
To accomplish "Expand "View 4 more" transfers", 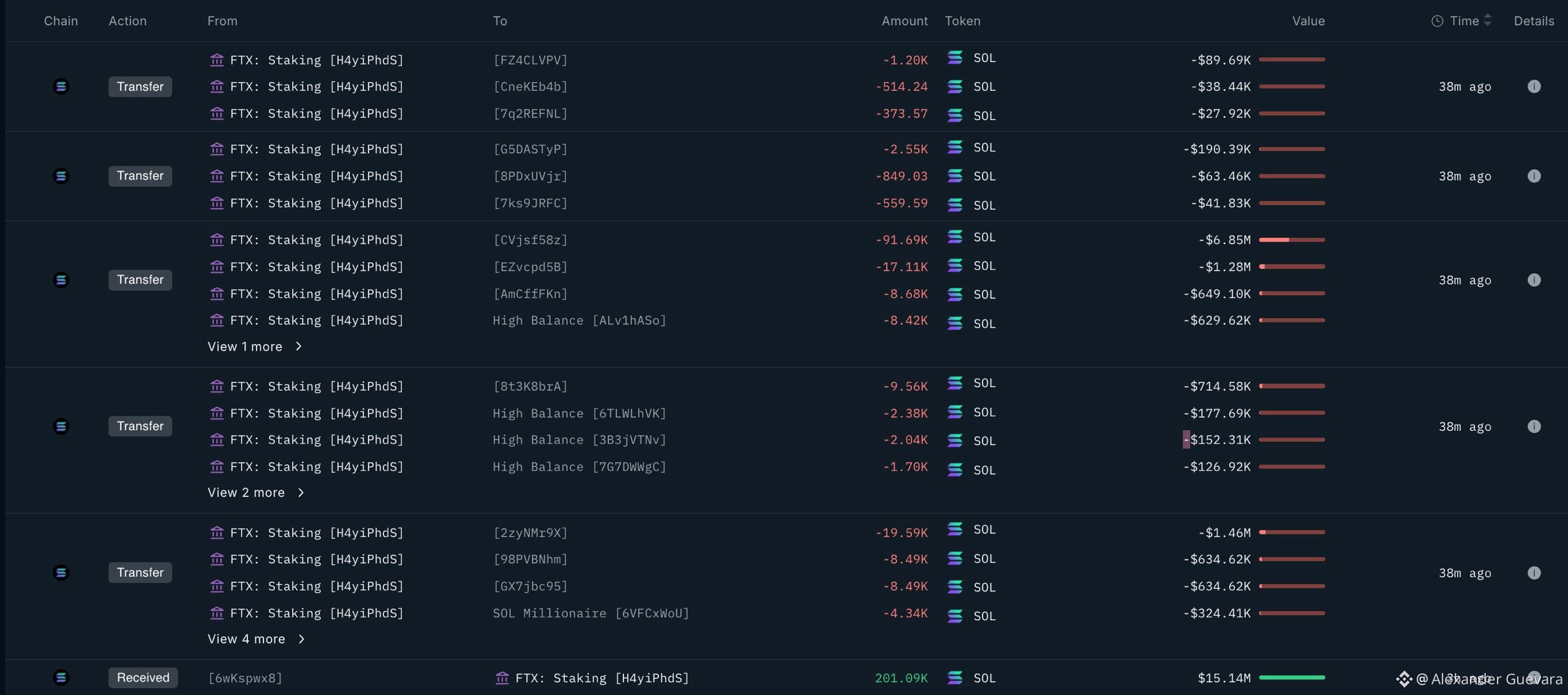I will 256,639.
